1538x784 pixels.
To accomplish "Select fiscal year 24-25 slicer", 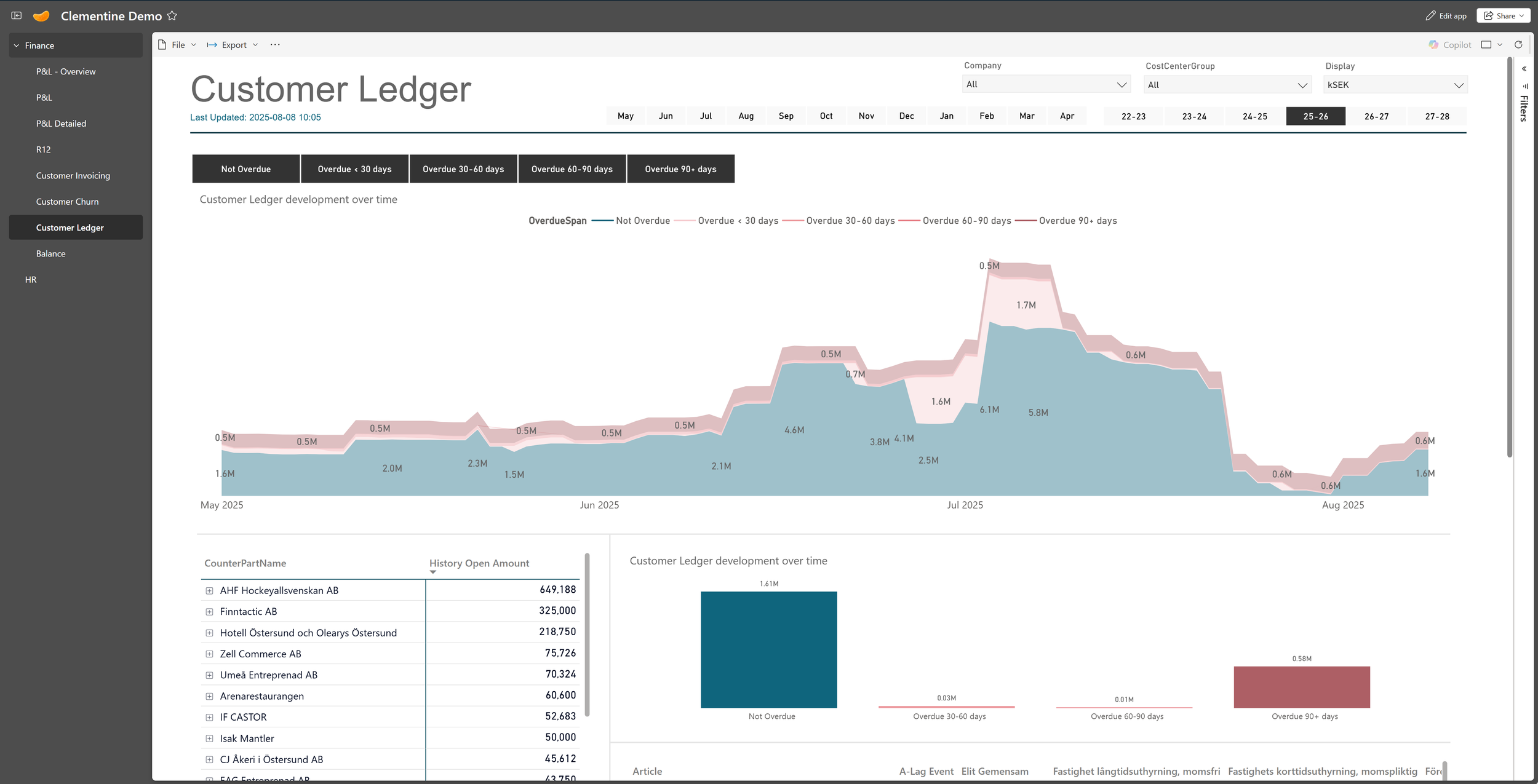I will [1254, 116].
